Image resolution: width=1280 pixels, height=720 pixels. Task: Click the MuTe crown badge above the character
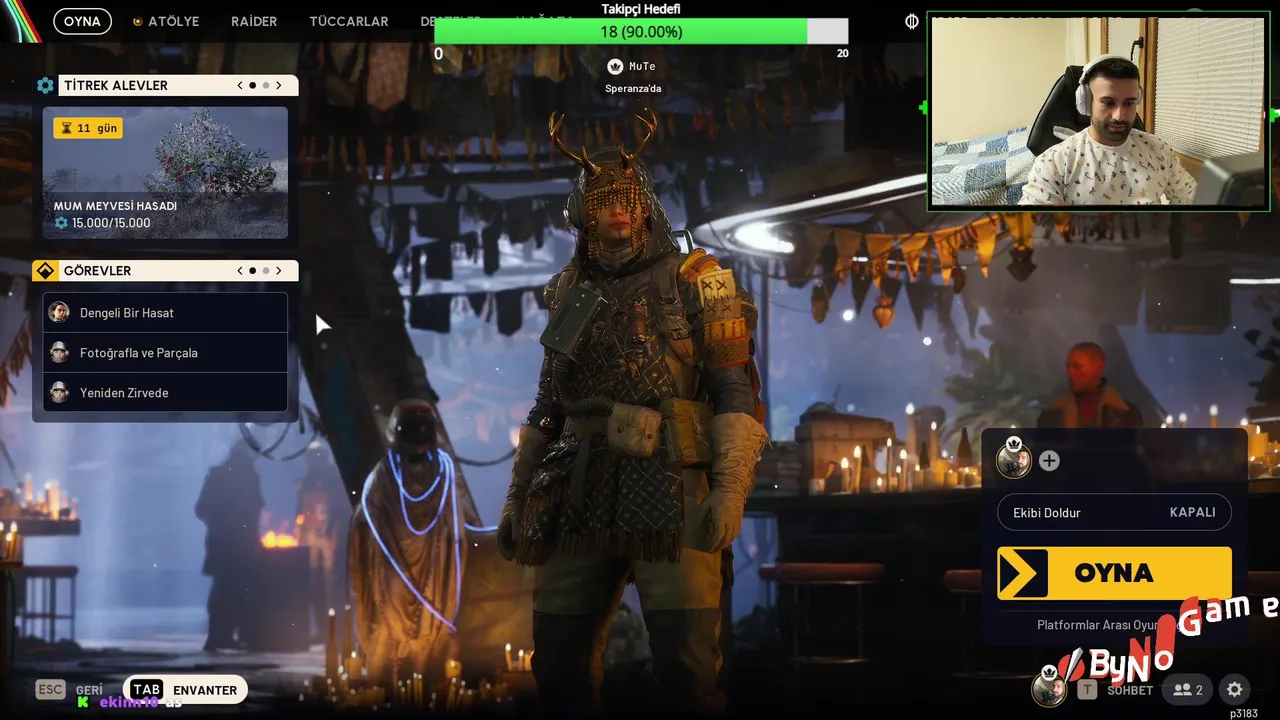[x=615, y=66]
